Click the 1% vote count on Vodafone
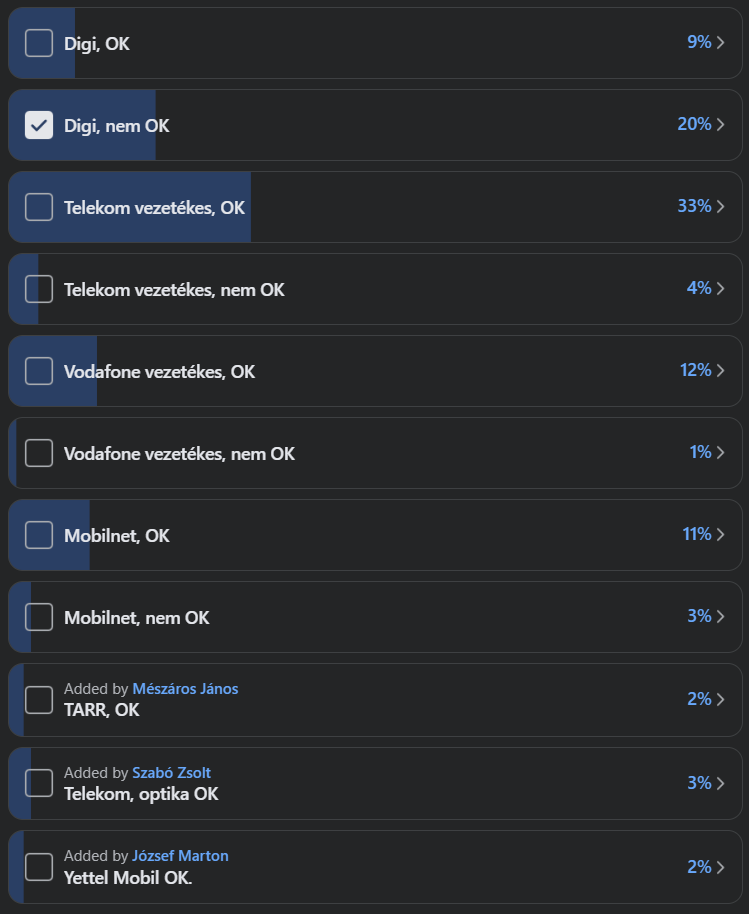749x914 pixels. coord(700,453)
